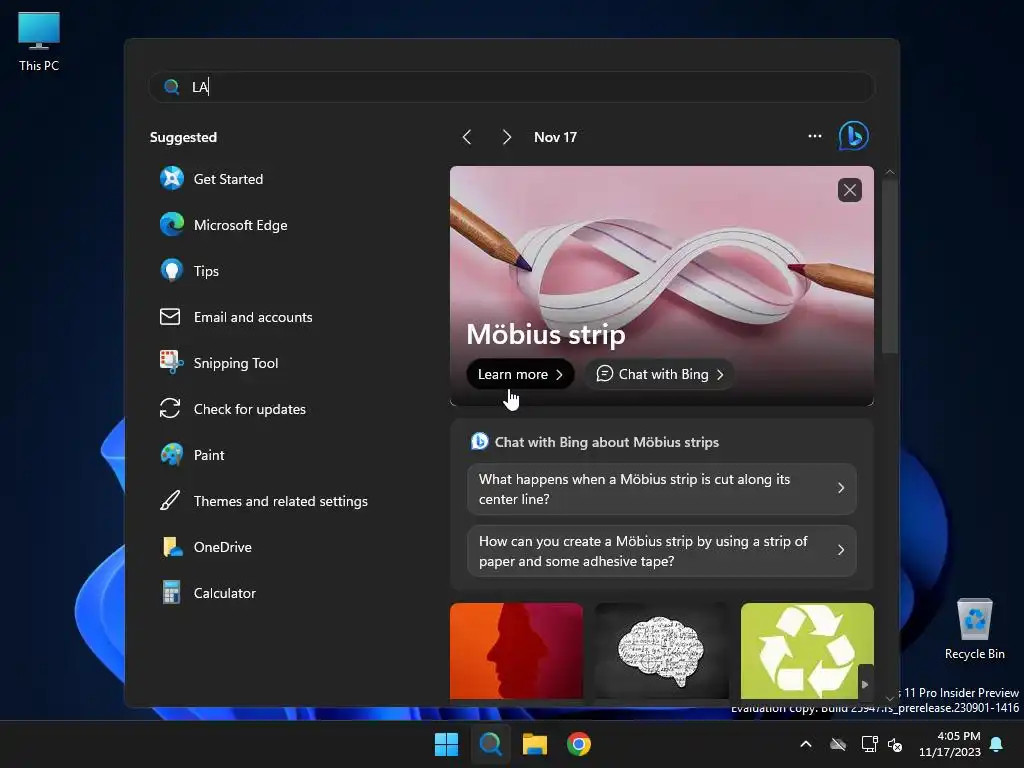Viewport: 1024px width, 768px height.
Task: Open the Calculator app icon
Action: [x=171, y=592]
